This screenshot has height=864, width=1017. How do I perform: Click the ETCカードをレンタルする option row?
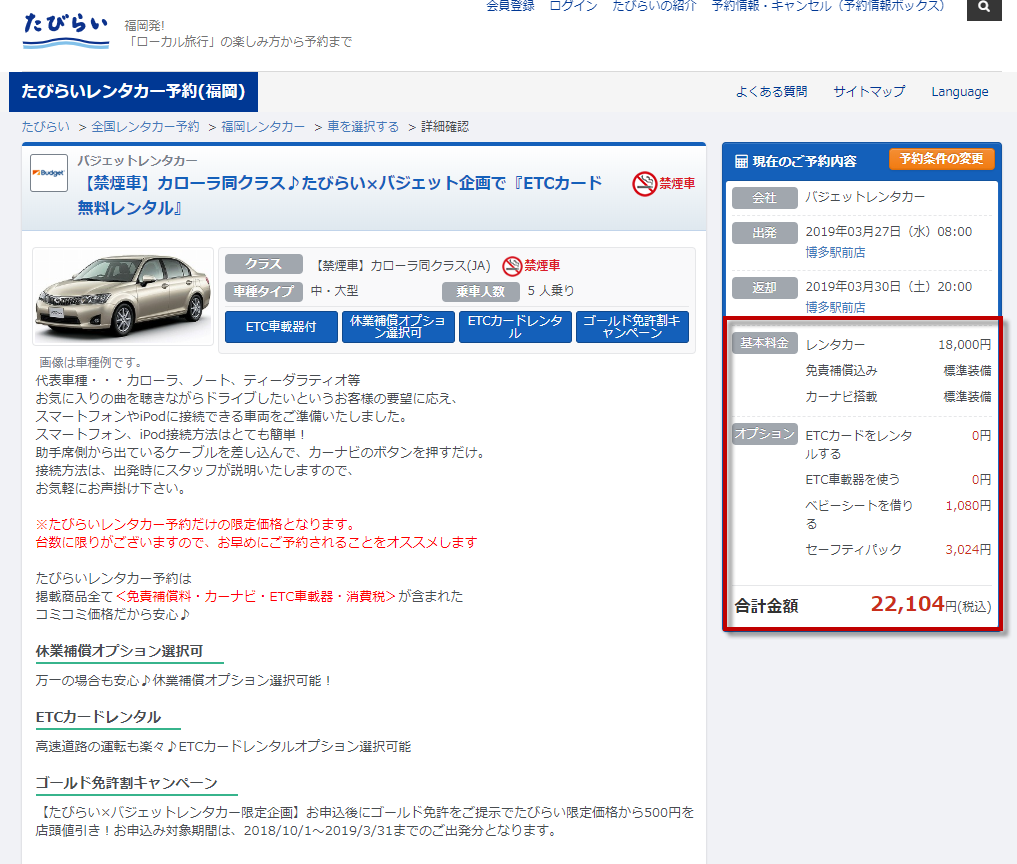coord(898,444)
